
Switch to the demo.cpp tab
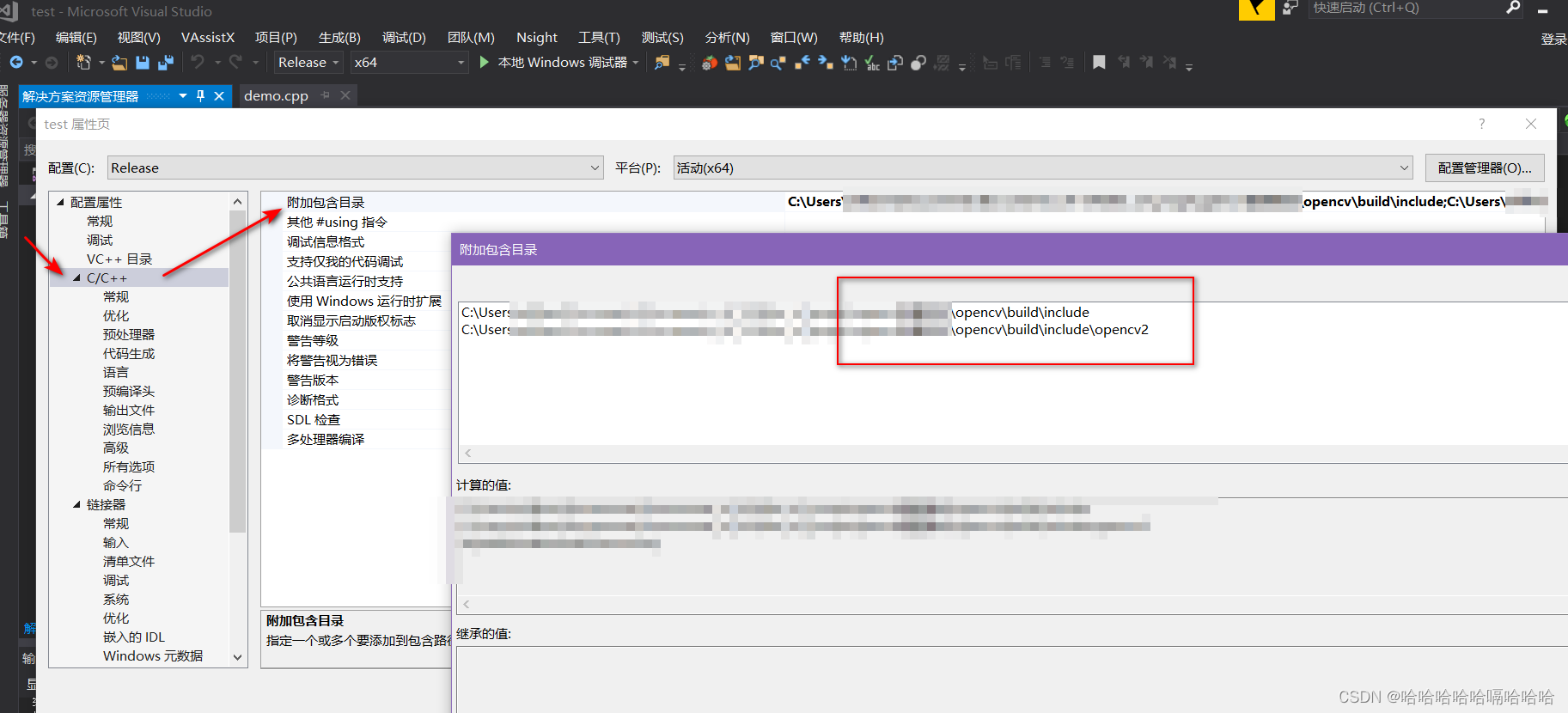276,95
